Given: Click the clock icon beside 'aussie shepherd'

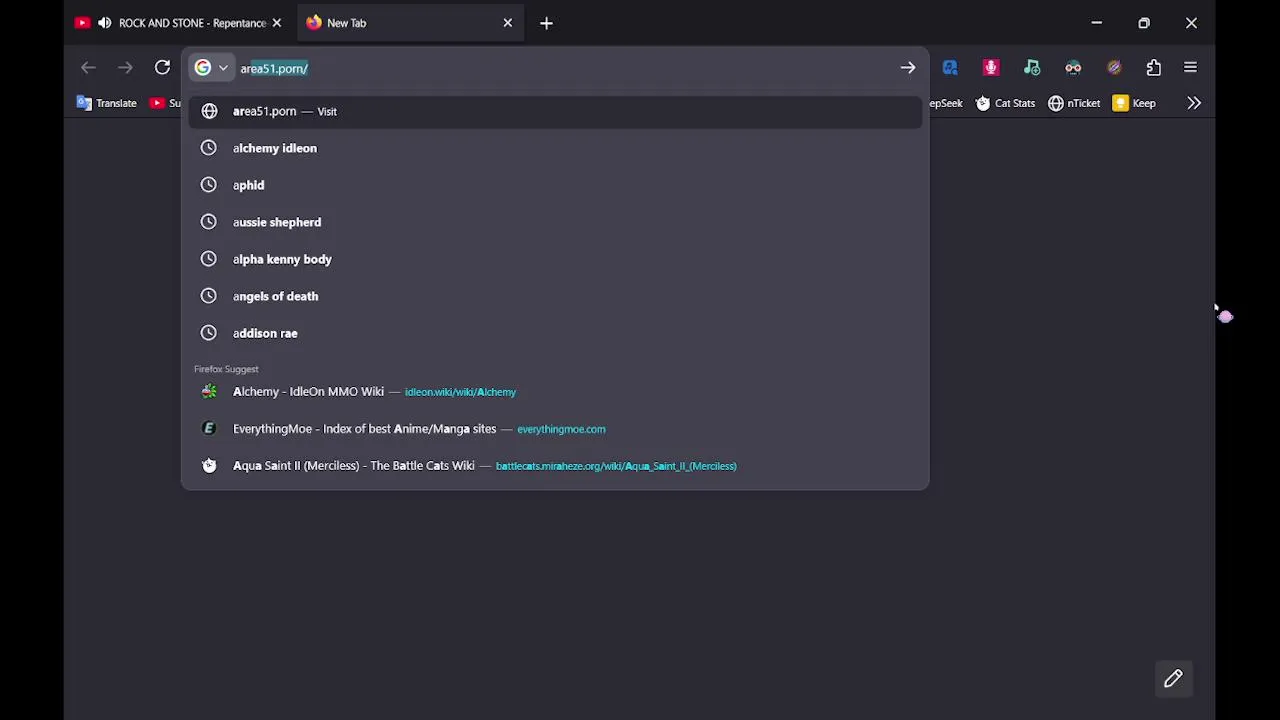Looking at the screenshot, I should tap(208, 222).
